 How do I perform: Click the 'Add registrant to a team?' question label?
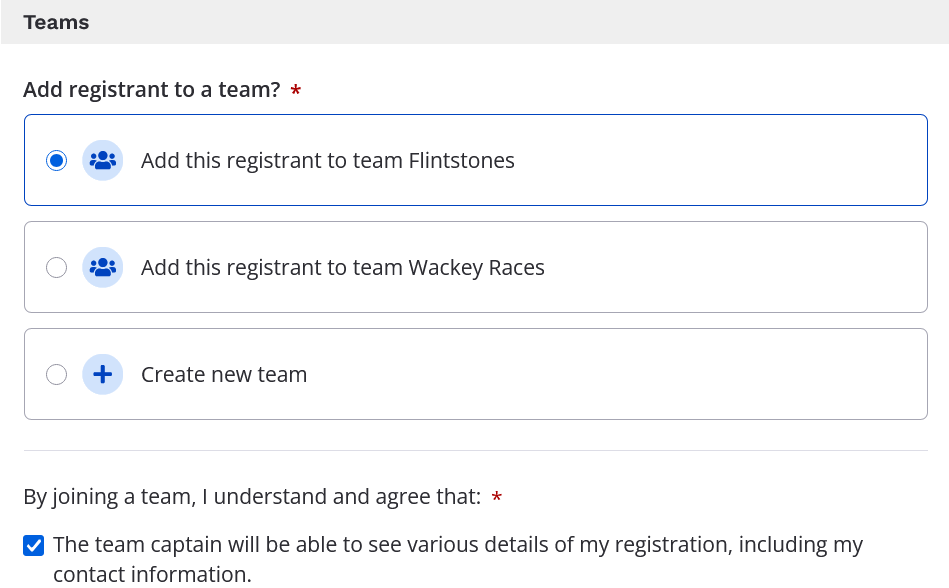coord(151,90)
